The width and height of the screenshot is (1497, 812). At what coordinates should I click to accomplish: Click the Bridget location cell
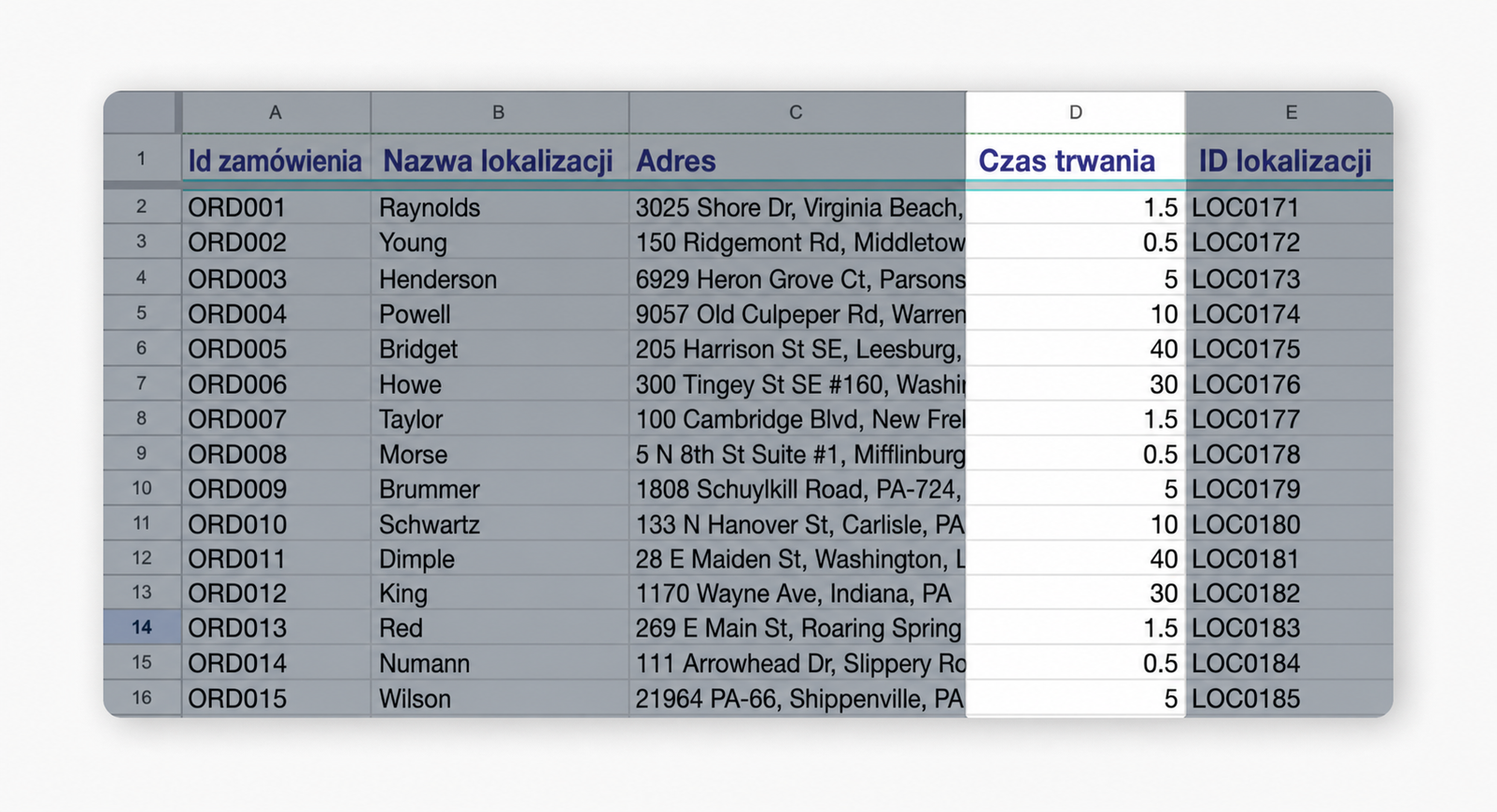[x=499, y=348]
